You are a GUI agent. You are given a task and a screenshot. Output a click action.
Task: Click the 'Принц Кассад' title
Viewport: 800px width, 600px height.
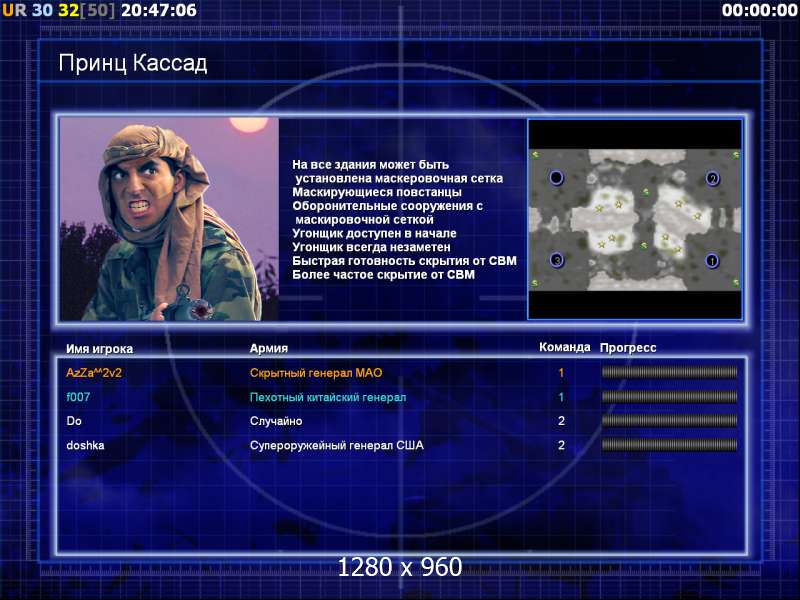tap(133, 64)
